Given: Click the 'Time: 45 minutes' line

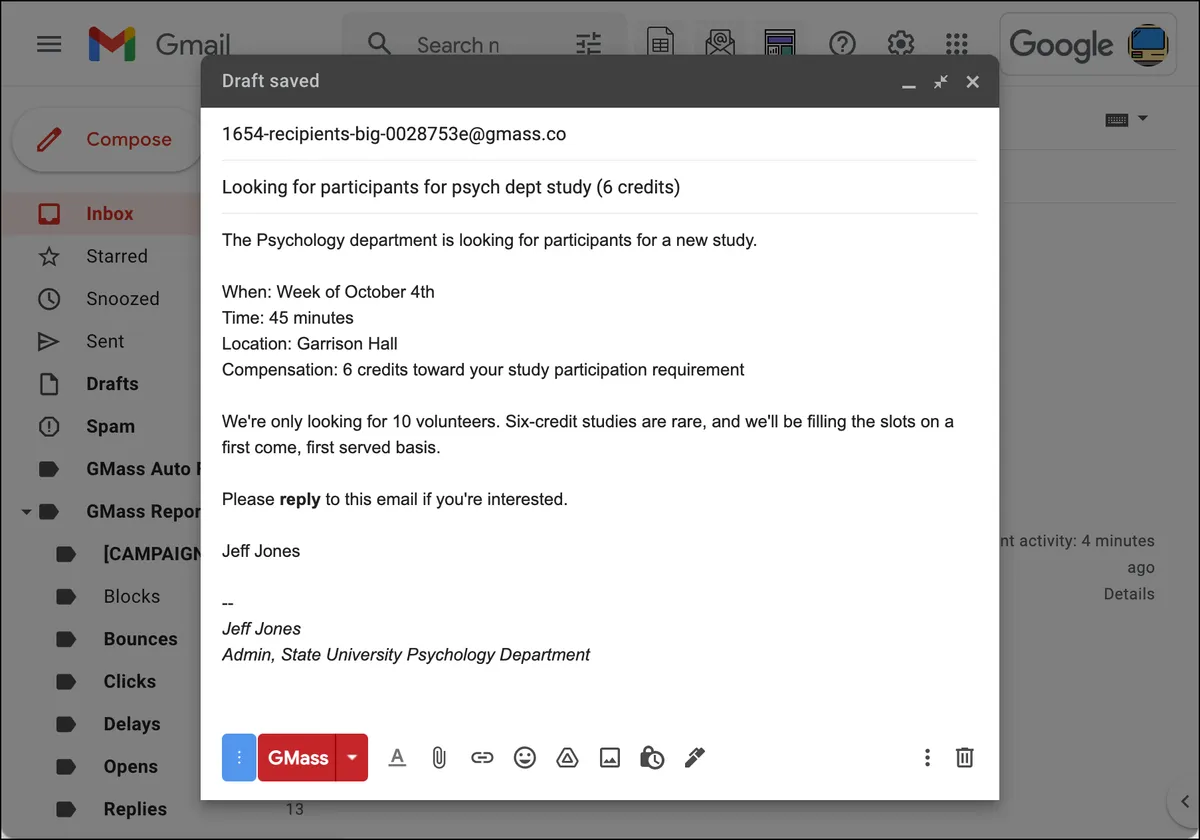Looking at the screenshot, I should click(288, 318).
